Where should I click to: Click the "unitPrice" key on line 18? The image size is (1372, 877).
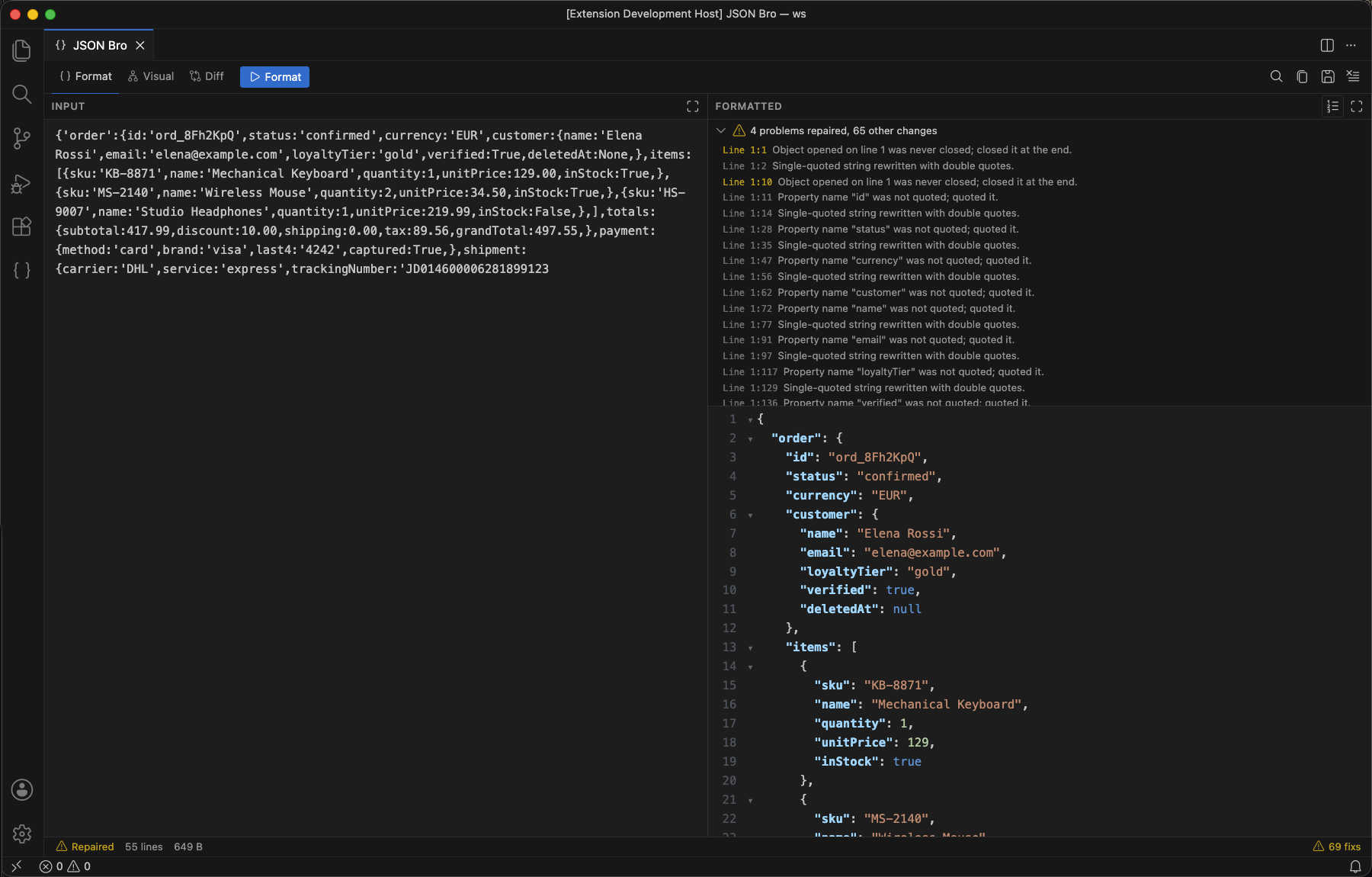854,743
